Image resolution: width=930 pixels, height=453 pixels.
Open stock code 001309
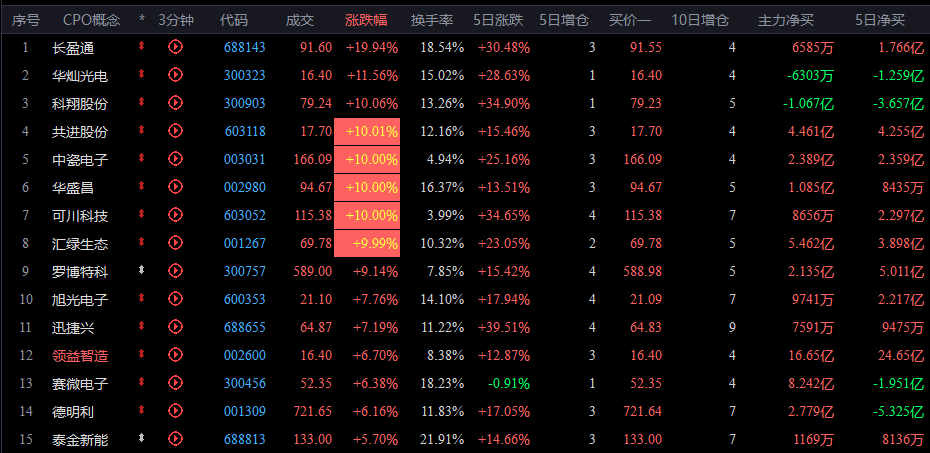[x=244, y=411]
